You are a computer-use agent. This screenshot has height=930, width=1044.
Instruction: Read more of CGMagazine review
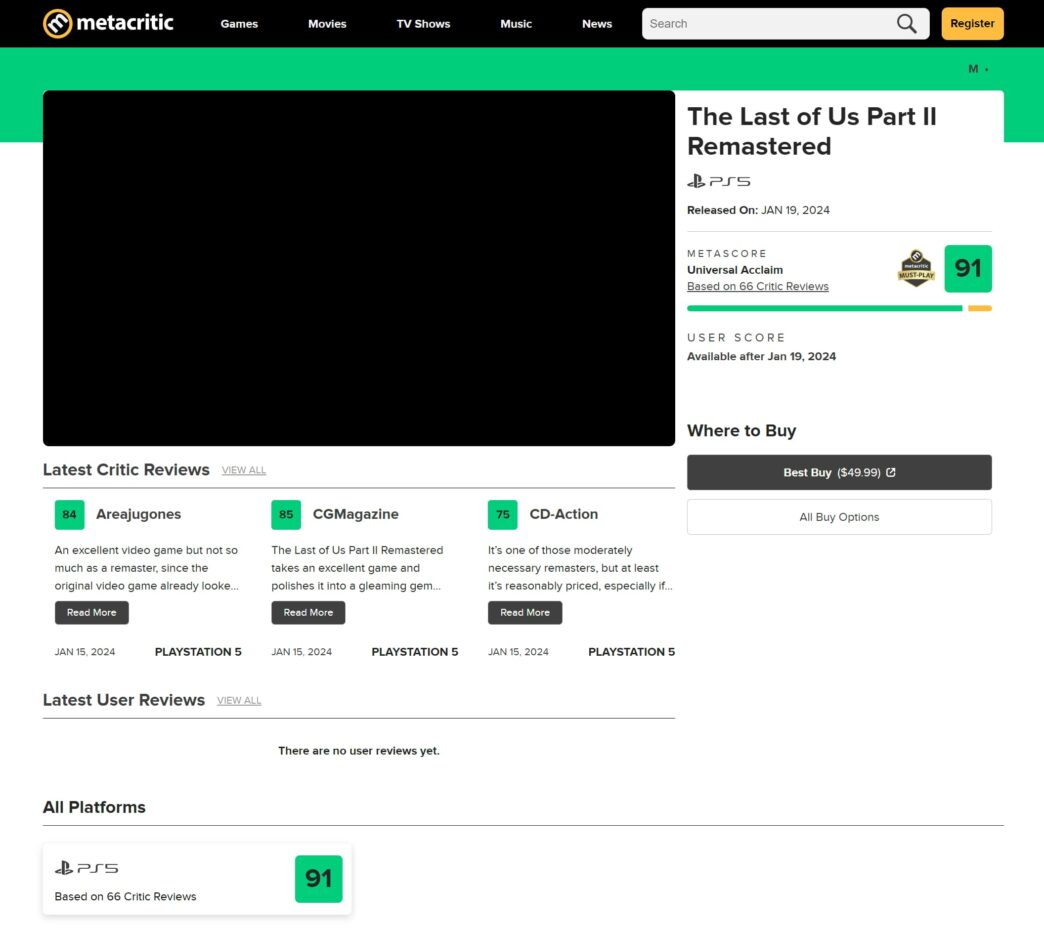(308, 612)
